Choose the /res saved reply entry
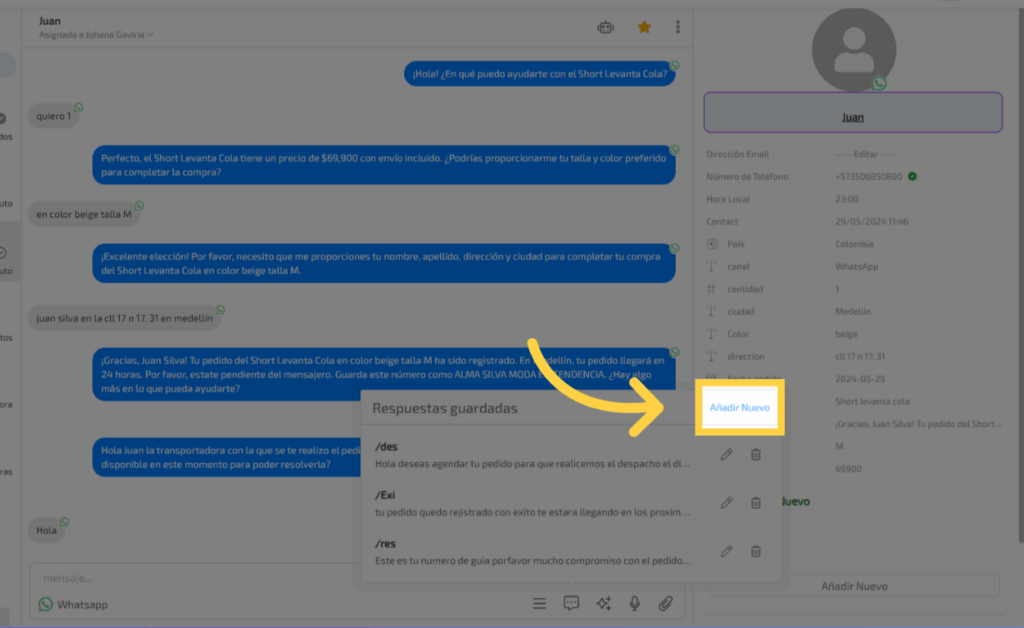Screen dimensions: 1024x628 (532, 551)
